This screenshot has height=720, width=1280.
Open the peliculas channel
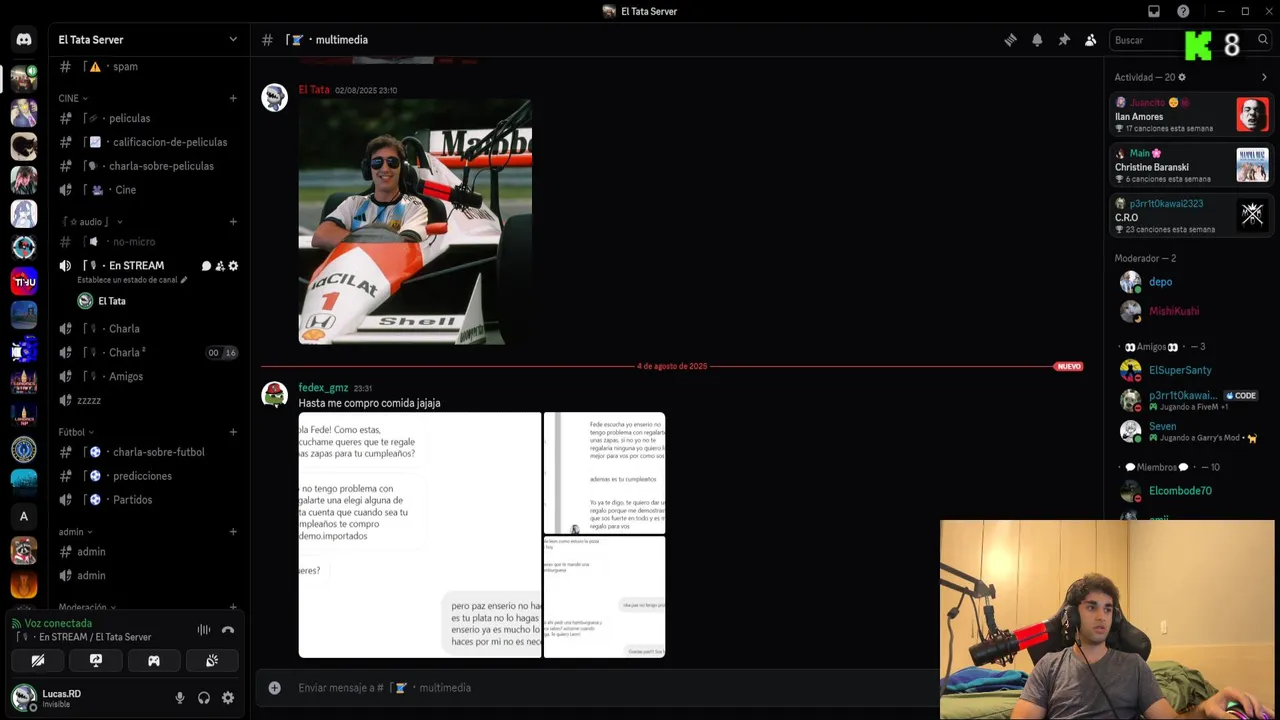[149, 118]
